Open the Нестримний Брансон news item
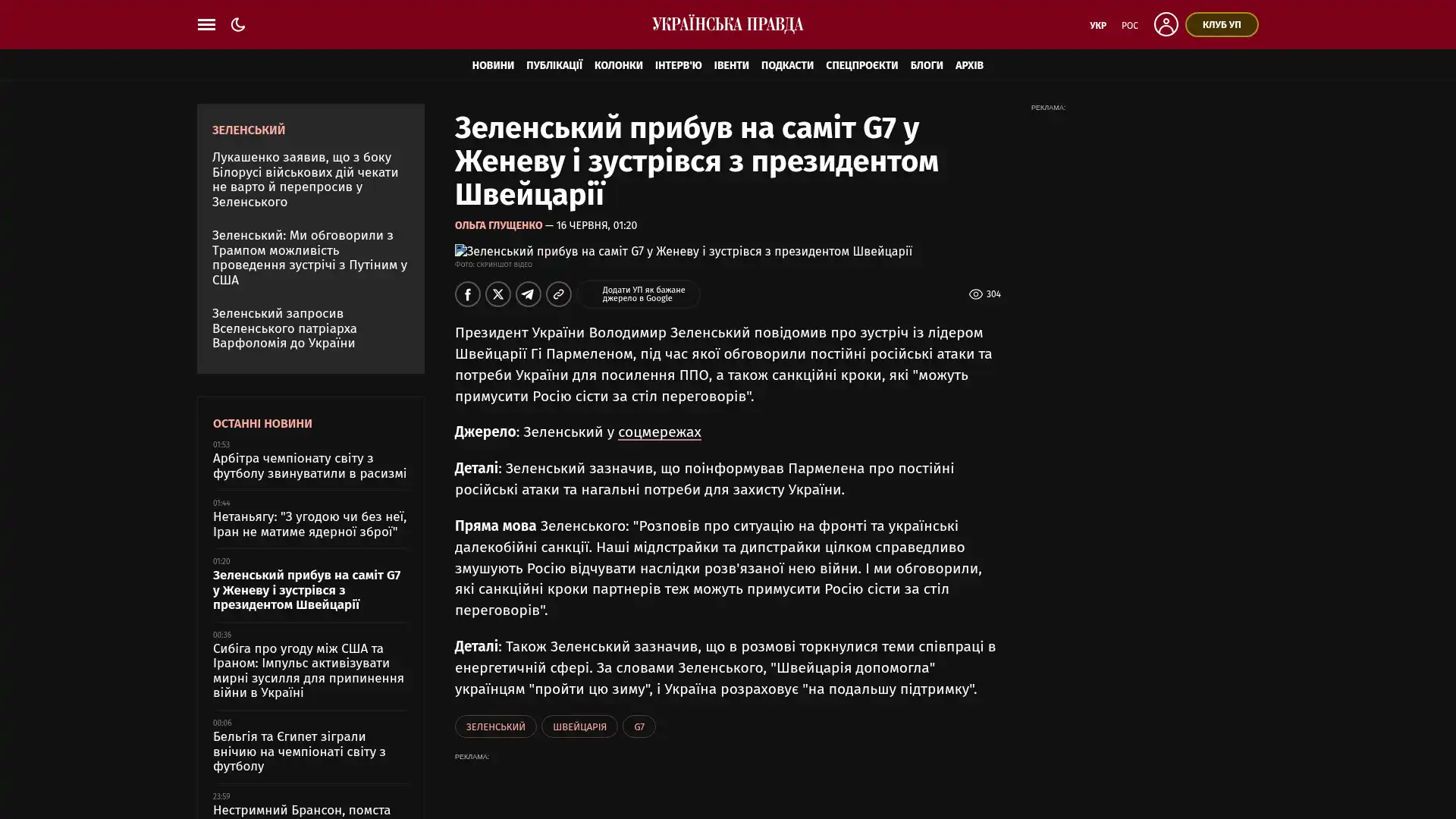This screenshot has width=1456, height=819. 302,810
